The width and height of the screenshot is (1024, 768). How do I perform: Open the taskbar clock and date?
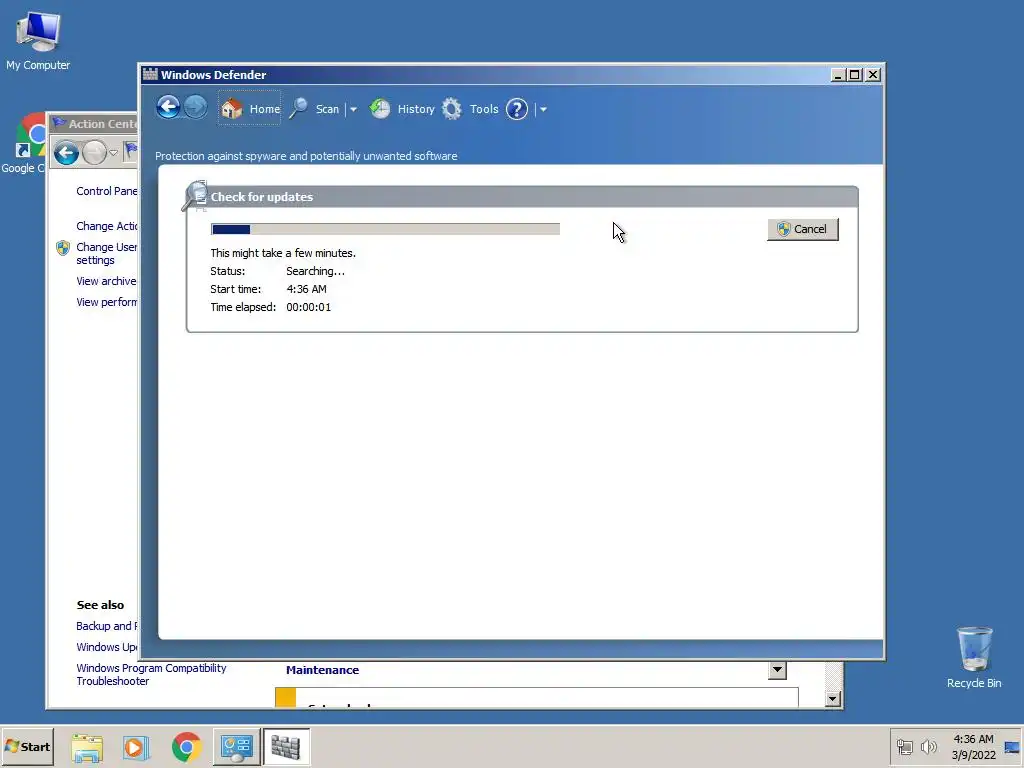[x=973, y=747]
